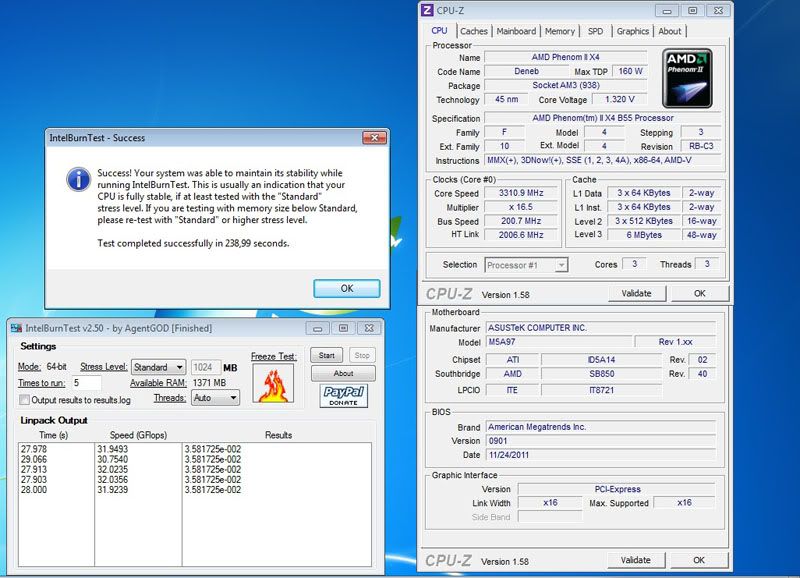Click the Deneb code name value
Viewport: 800px width, 578px height.
tap(527, 71)
